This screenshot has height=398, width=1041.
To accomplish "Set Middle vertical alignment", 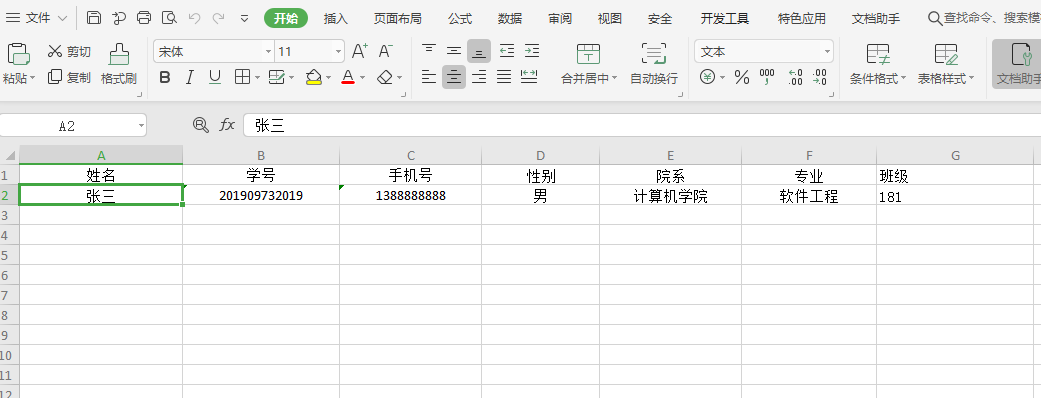I will 454,50.
